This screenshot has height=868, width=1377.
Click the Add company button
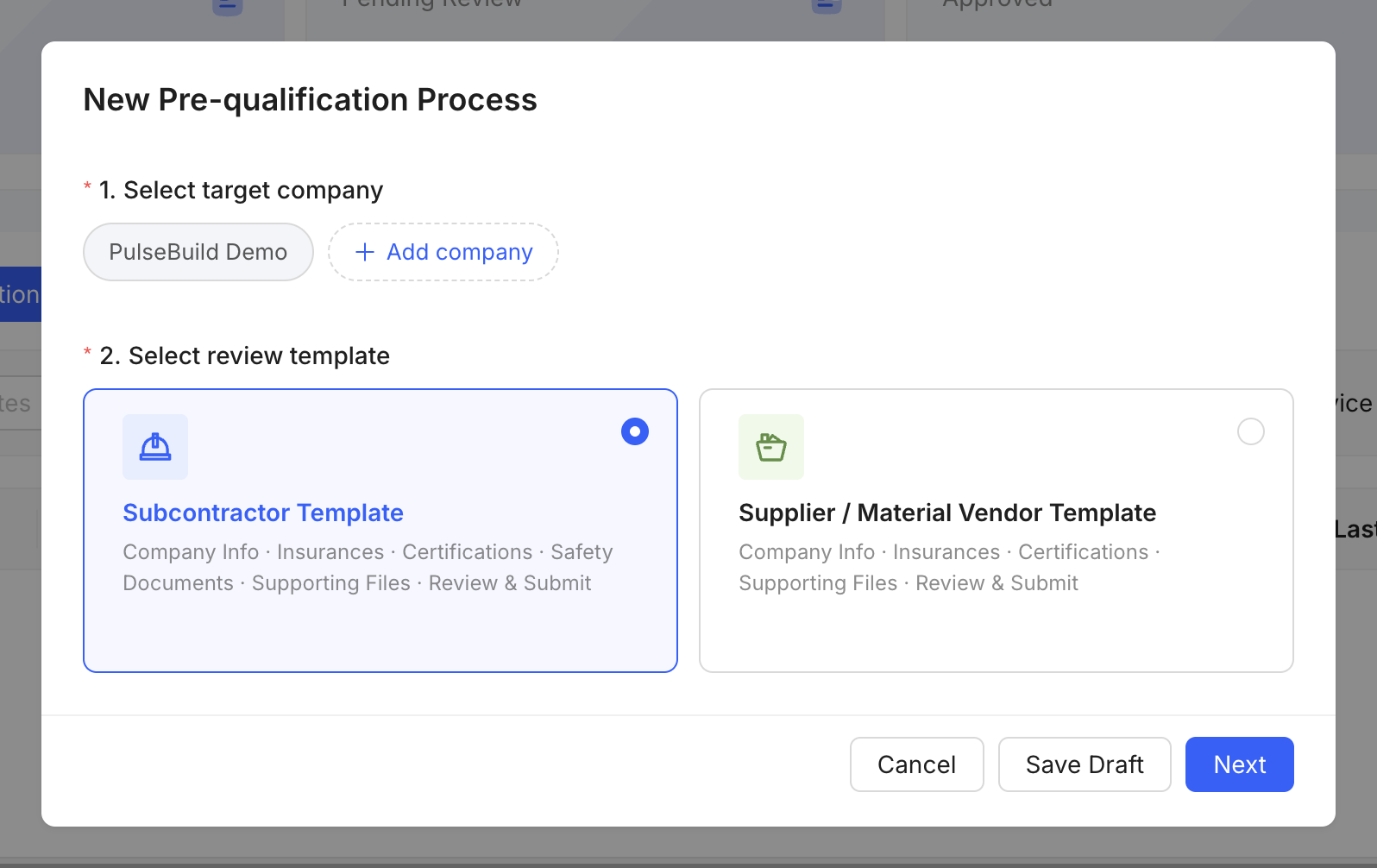(443, 252)
